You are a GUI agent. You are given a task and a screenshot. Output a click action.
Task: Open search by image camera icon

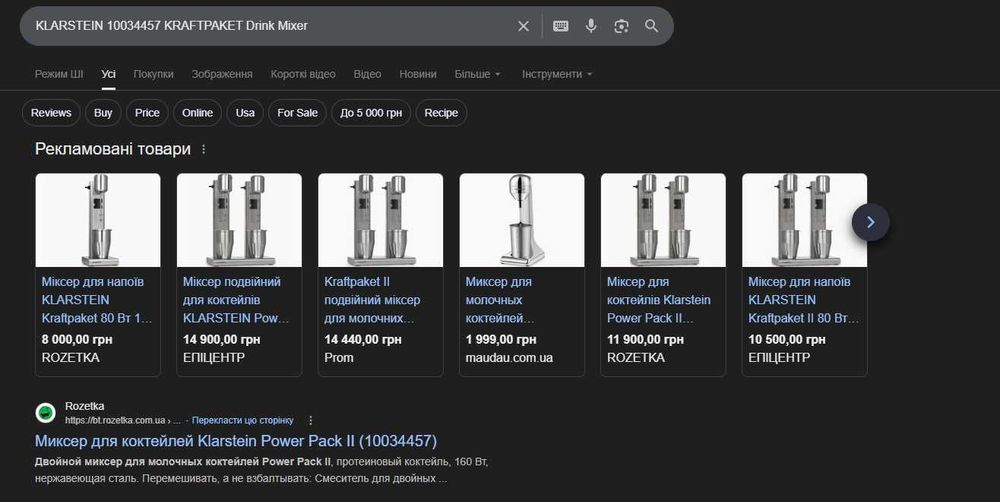pos(621,26)
